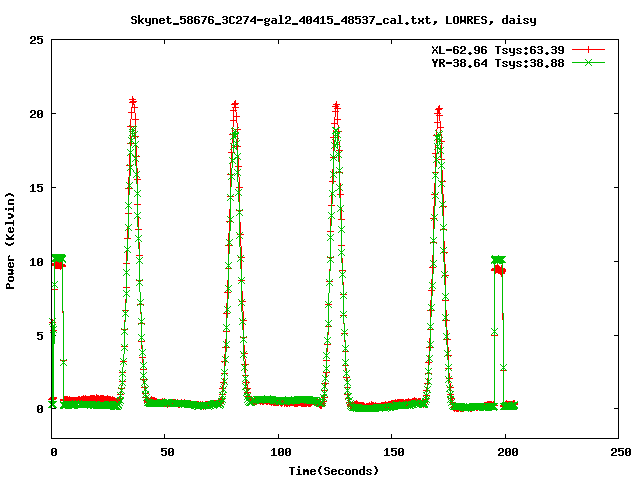Click the initial calibration pulse top near 3 seconds
Screen dimensions: 640x480
click(x=59, y=258)
